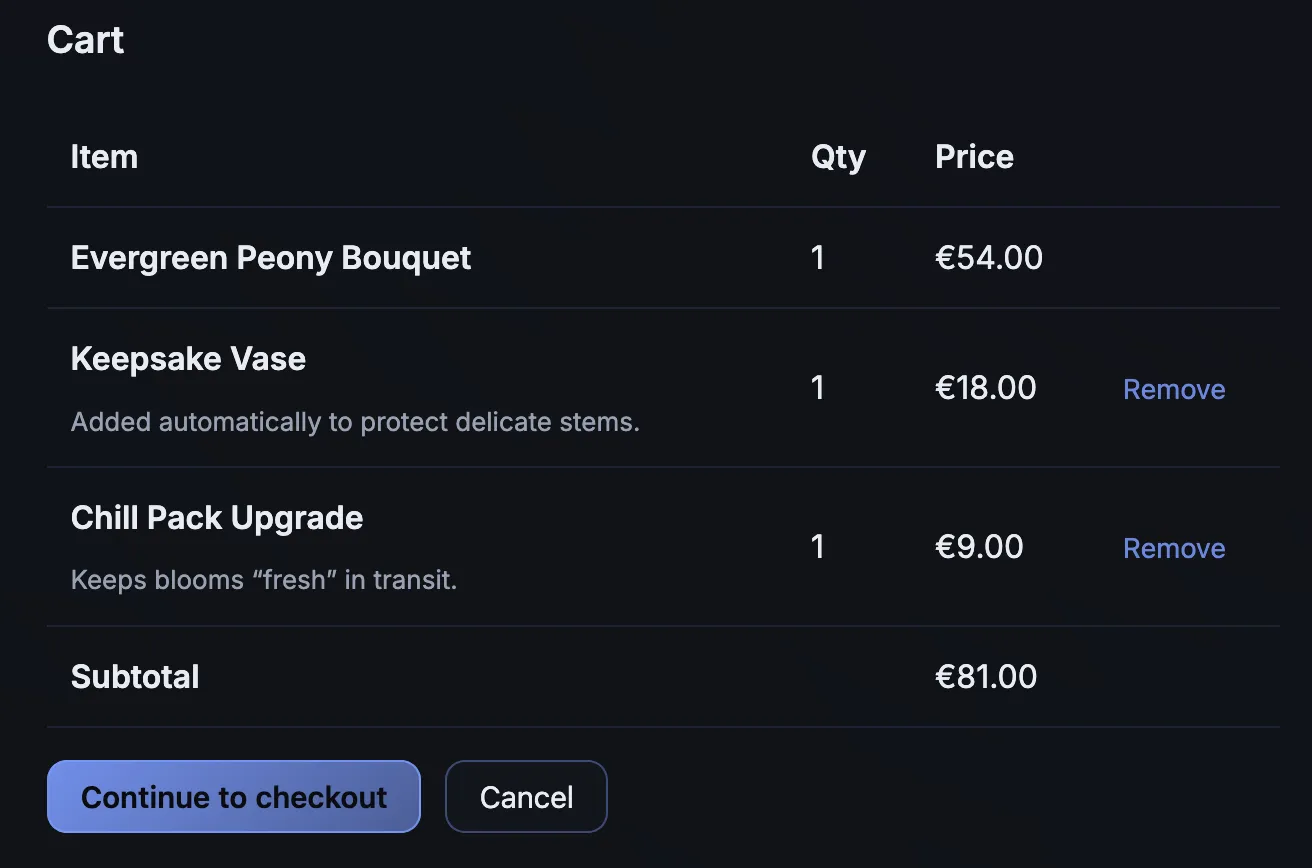This screenshot has height=868, width=1312.
Task: Remove the Keepsake Vase from cart
Action: (x=1174, y=389)
